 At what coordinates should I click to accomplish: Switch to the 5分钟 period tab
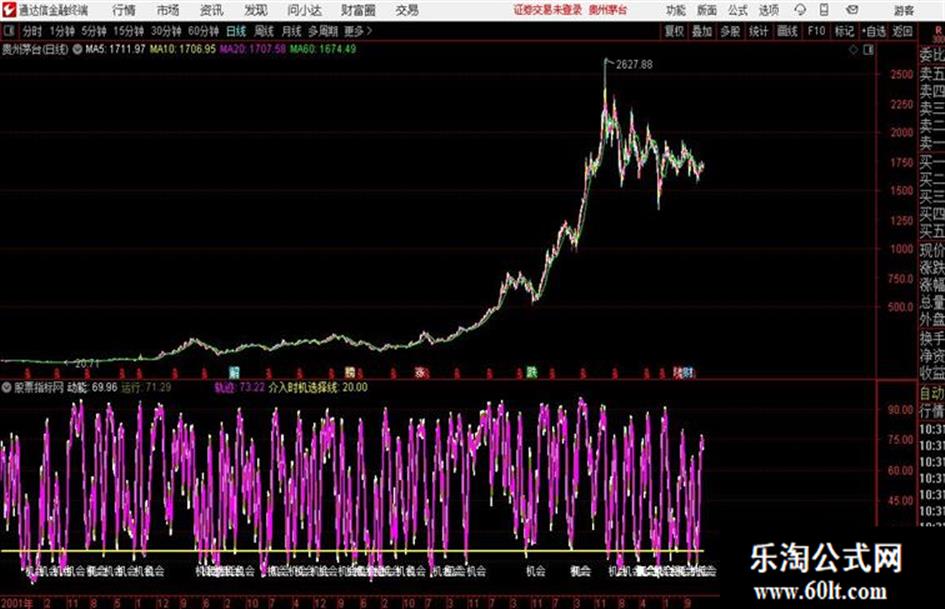tap(94, 31)
